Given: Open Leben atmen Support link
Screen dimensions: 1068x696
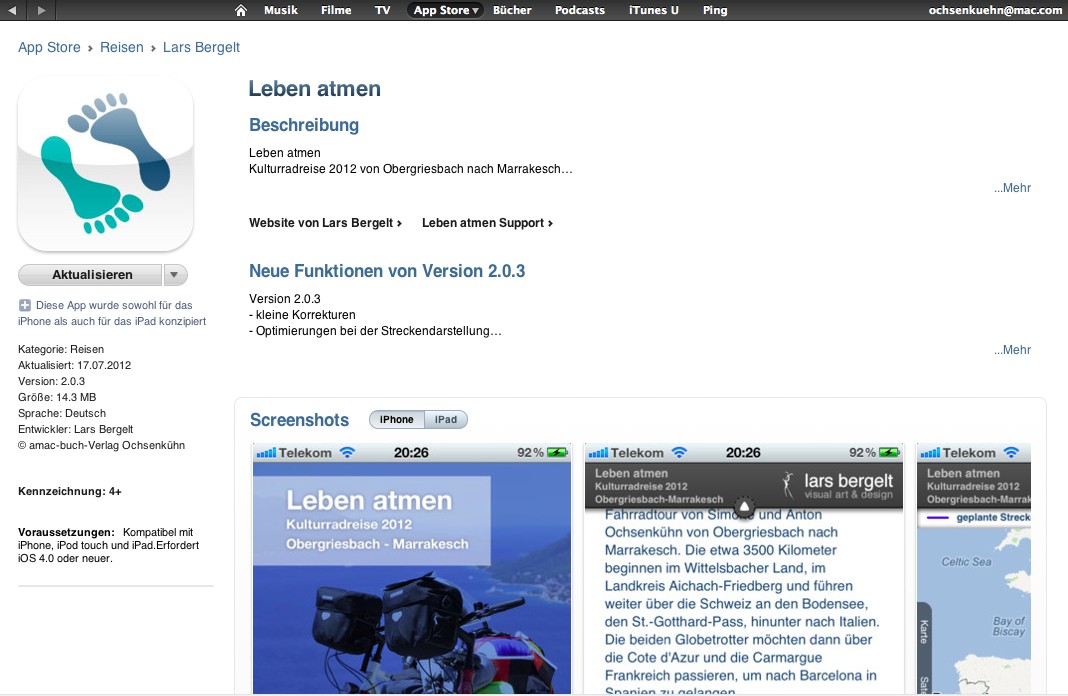Looking at the screenshot, I should tap(487, 223).
